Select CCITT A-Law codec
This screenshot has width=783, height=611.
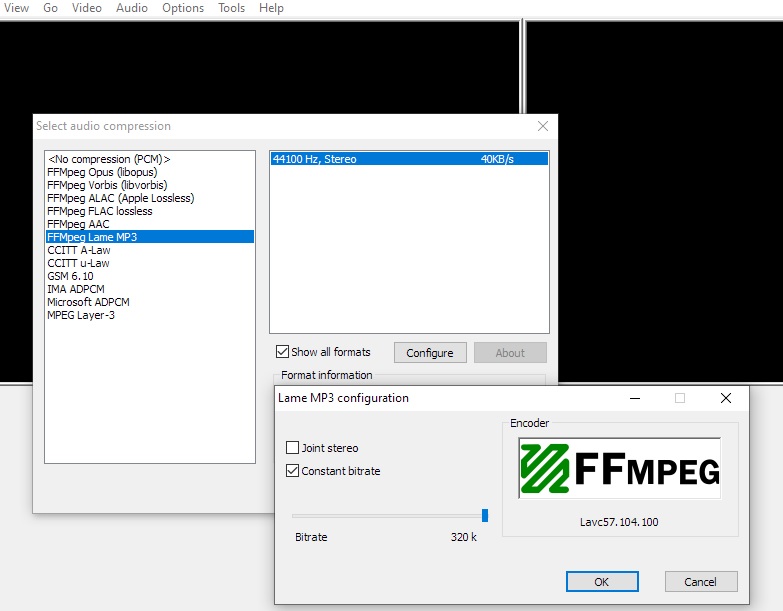pos(150,250)
